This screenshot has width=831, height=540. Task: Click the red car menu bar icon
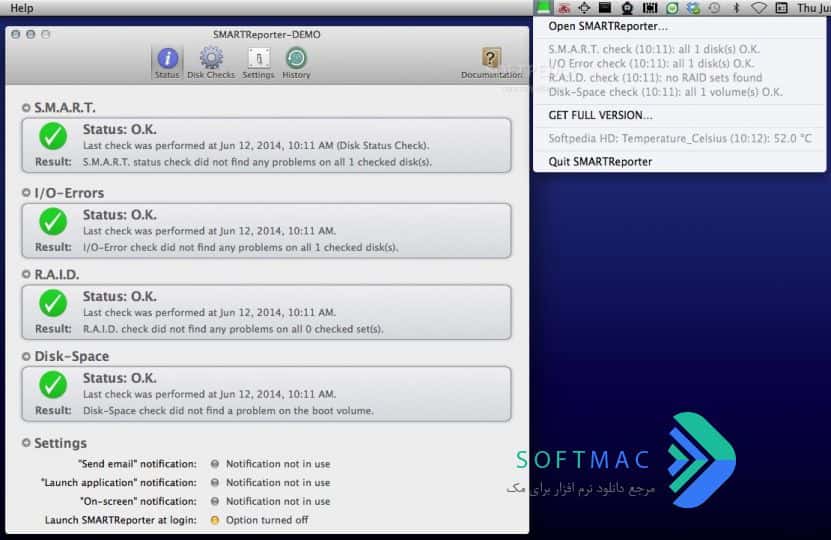click(564, 8)
